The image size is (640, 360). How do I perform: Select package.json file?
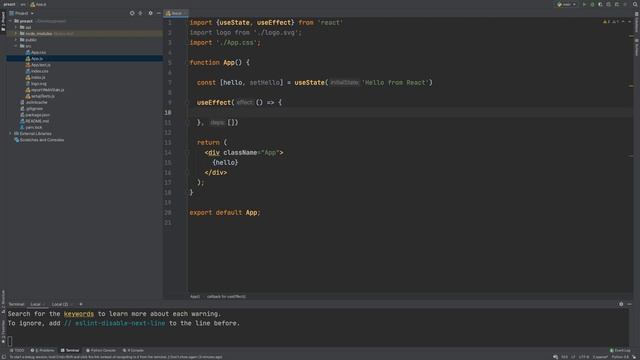coord(35,115)
